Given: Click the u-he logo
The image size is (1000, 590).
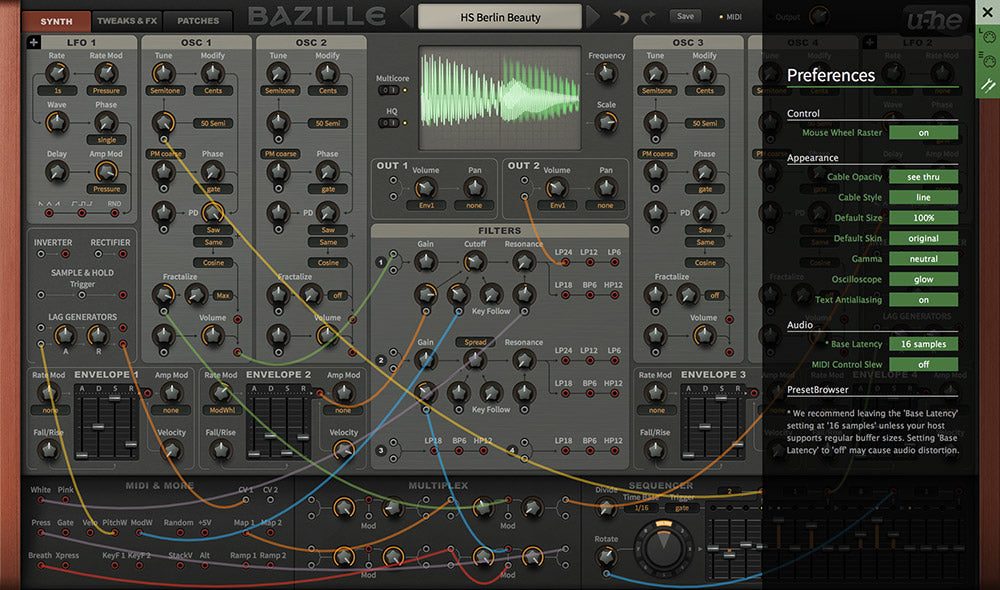Looking at the screenshot, I should (934, 21).
